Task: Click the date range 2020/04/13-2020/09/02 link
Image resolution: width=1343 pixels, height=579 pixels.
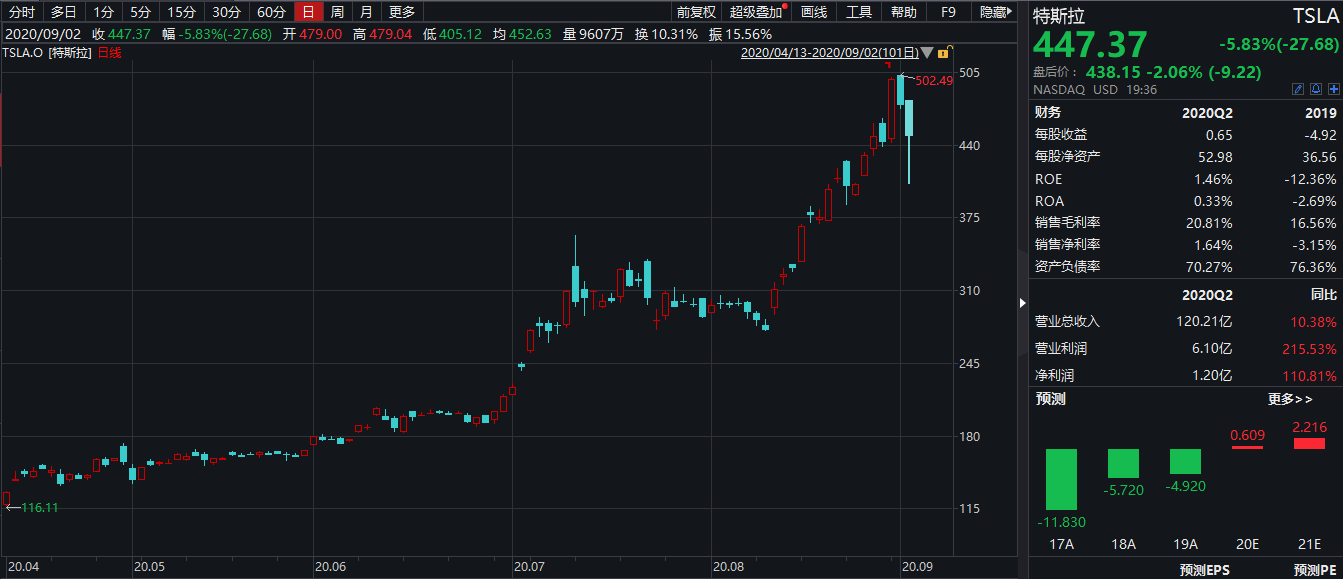Action: [829, 53]
